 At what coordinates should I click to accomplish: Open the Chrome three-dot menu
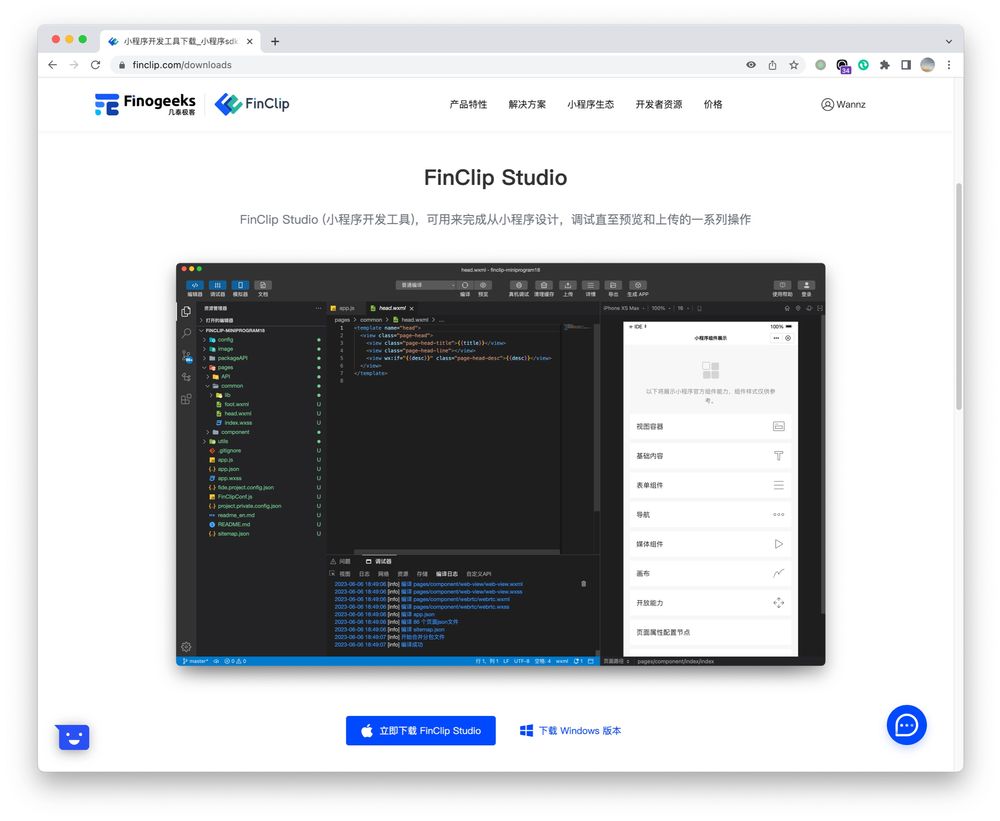pos(948,65)
